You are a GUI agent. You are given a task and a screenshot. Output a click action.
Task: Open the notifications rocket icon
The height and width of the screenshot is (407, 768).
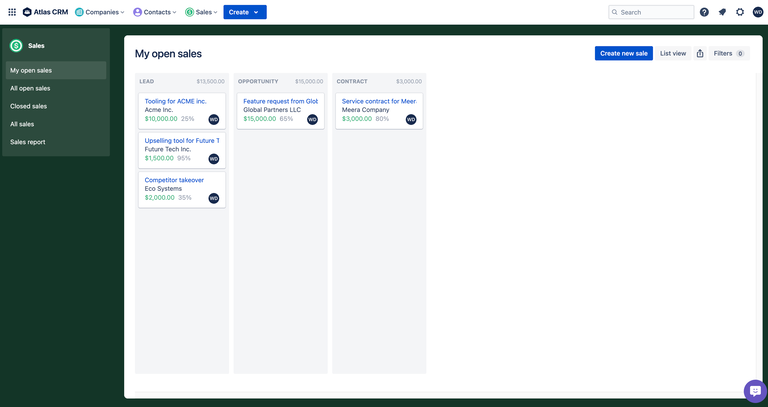point(722,12)
